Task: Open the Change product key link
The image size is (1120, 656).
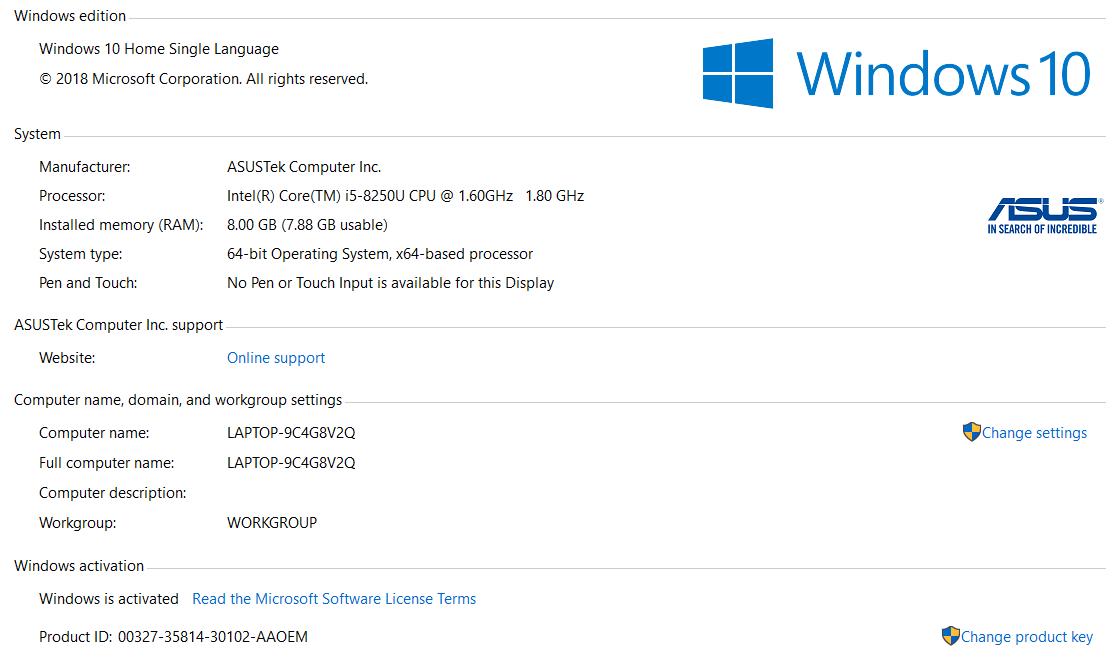Action: [x=1026, y=637]
